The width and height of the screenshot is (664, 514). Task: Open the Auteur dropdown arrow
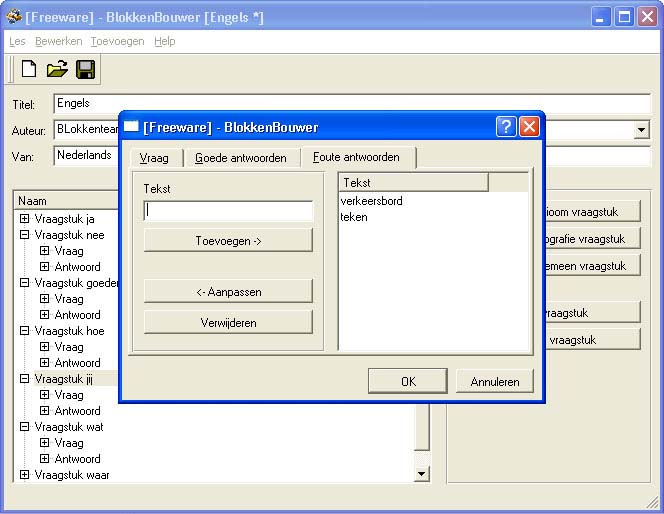(641, 130)
